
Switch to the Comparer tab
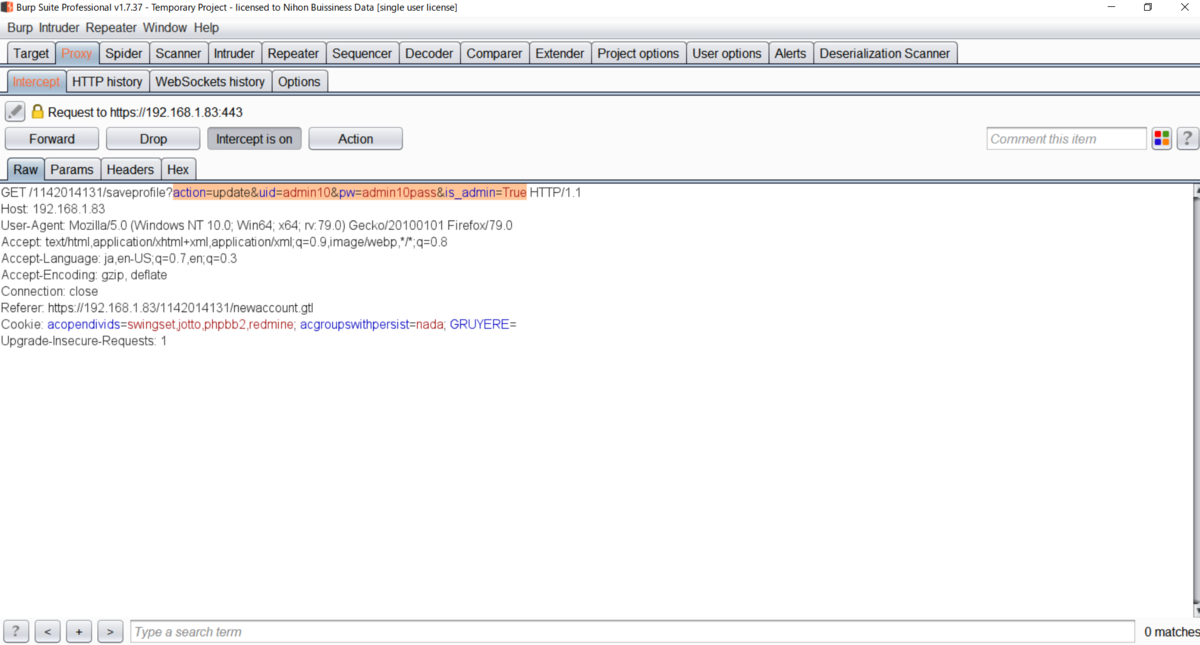tap(494, 53)
